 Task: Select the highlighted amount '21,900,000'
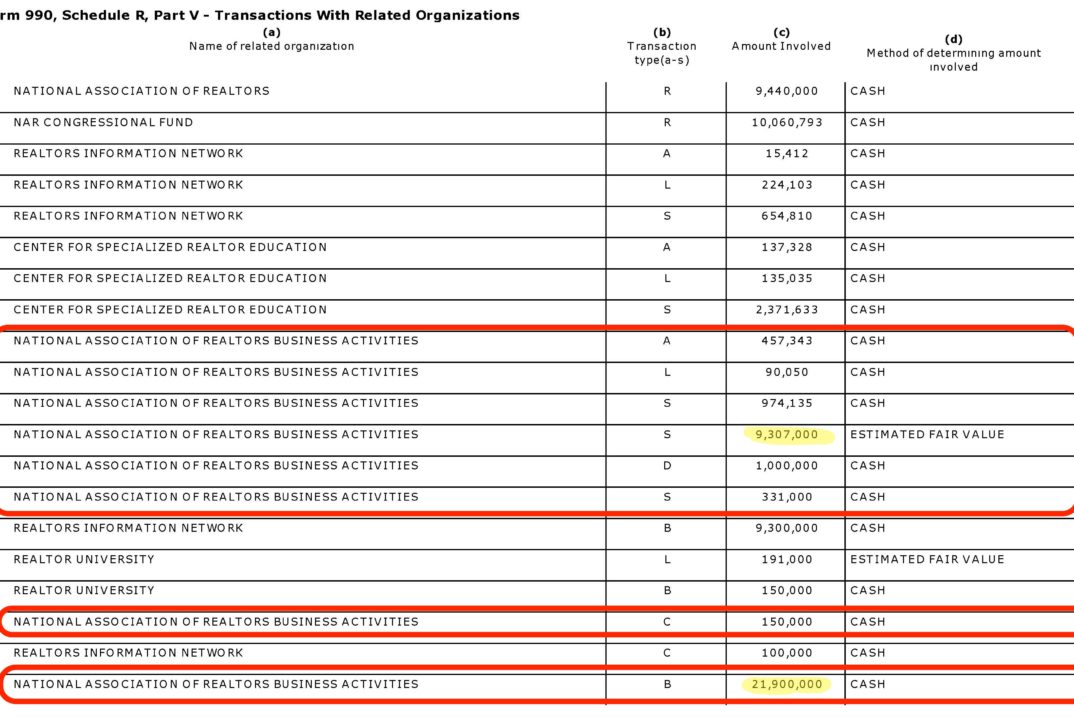[x=786, y=684]
